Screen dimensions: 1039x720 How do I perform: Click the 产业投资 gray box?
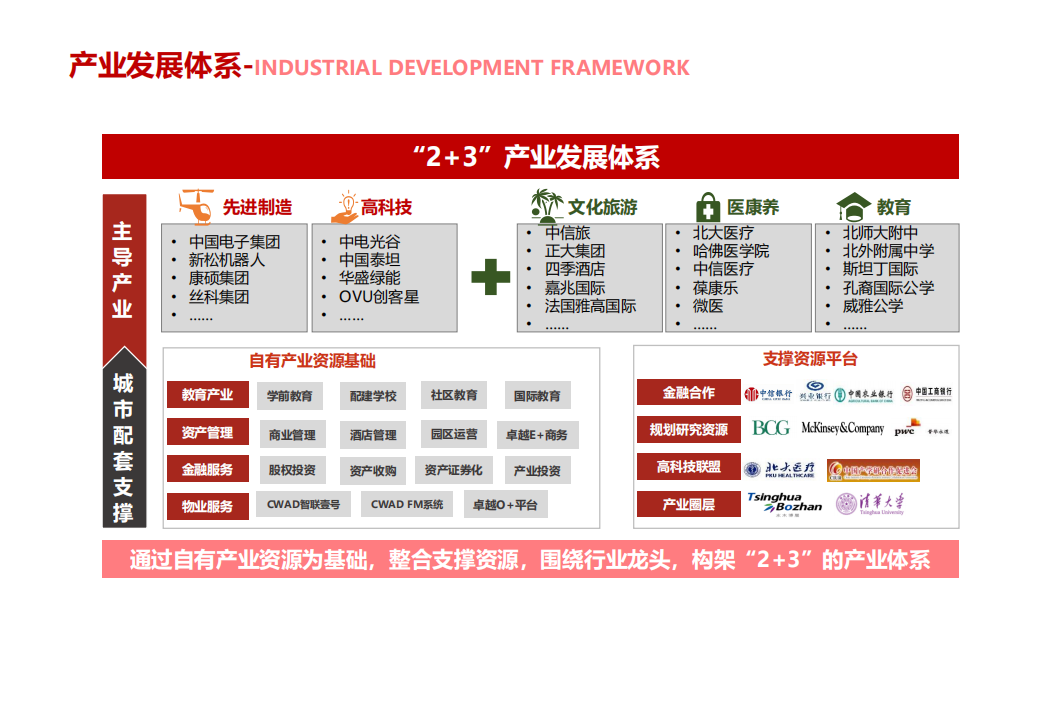tap(537, 471)
